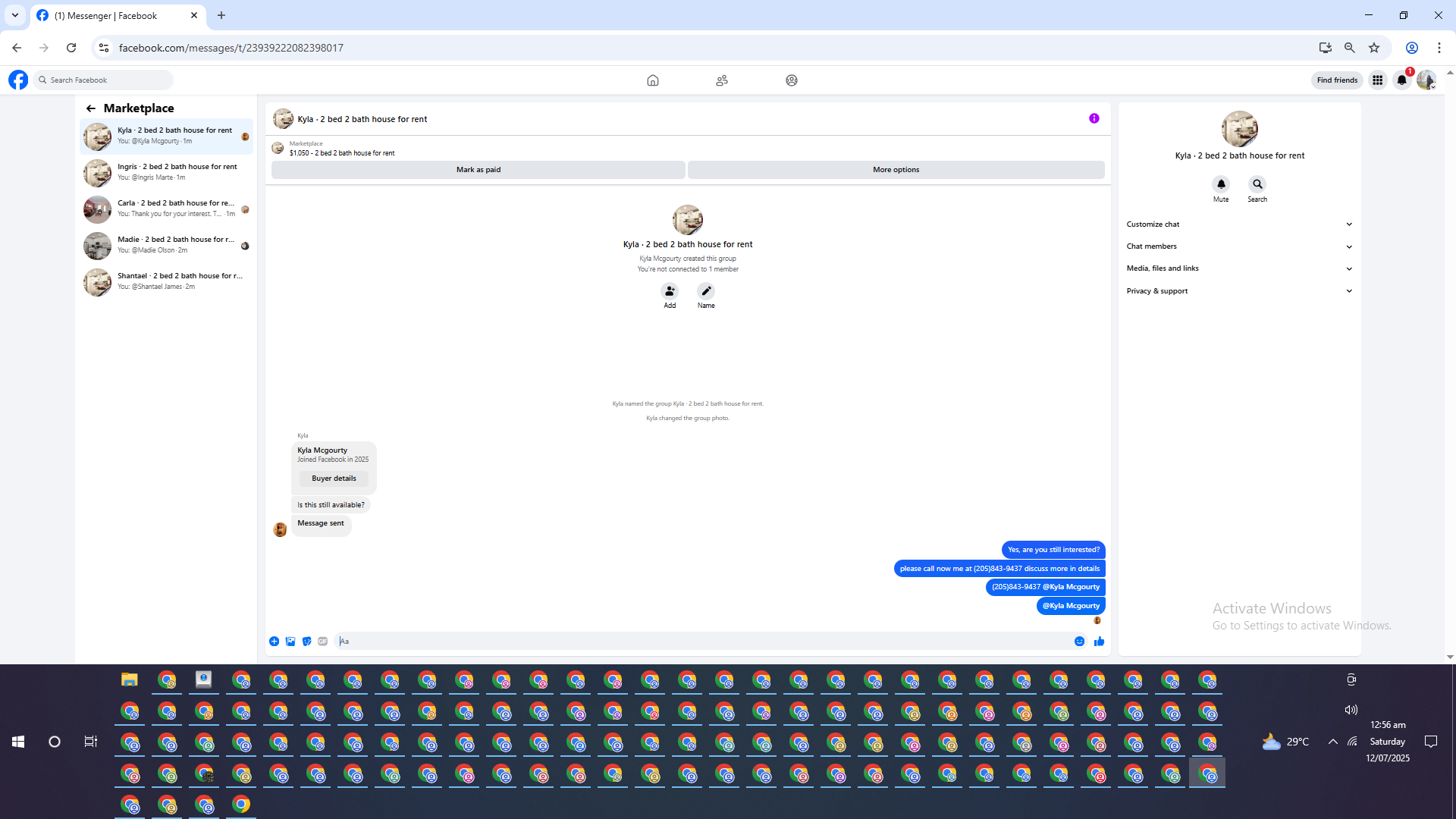Search within the conversation
The height and width of the screenshot is (819, 1456).
1257,184
